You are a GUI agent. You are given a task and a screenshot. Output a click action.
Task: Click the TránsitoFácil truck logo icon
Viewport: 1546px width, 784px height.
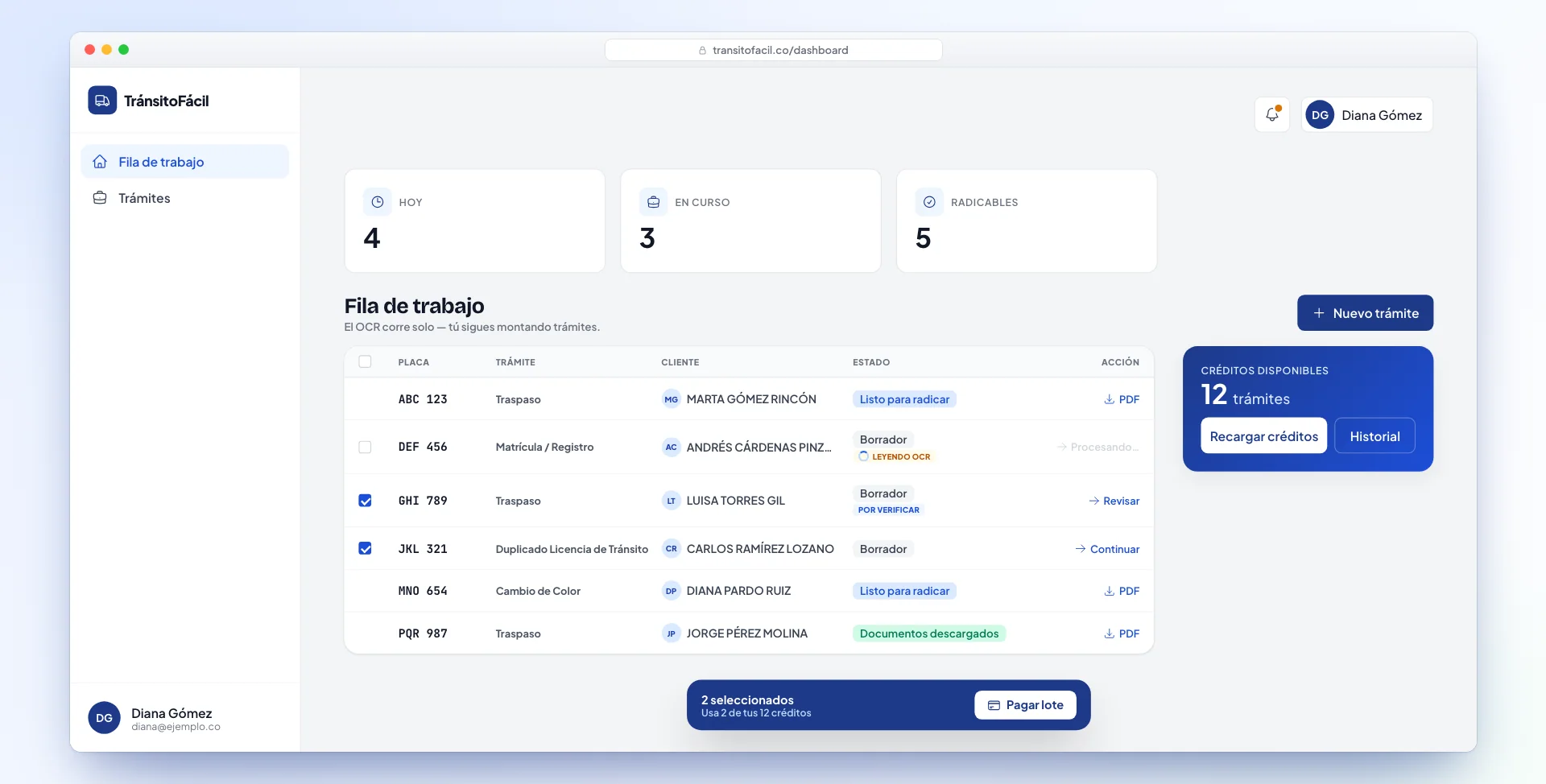(102, 101)
